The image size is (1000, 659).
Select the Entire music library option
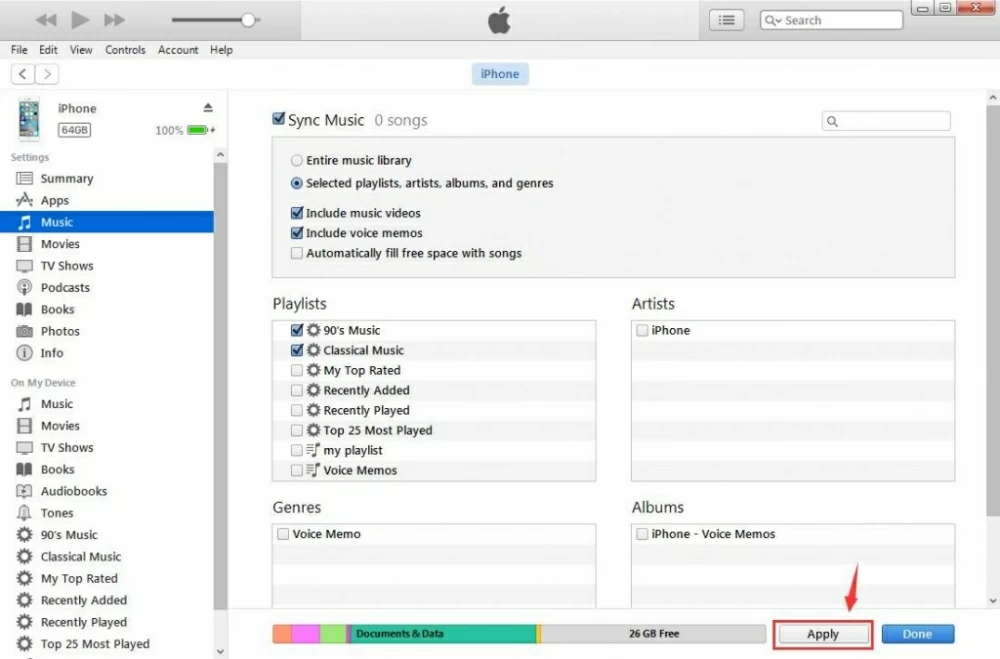pyautogui.click(x=297, y=160)
